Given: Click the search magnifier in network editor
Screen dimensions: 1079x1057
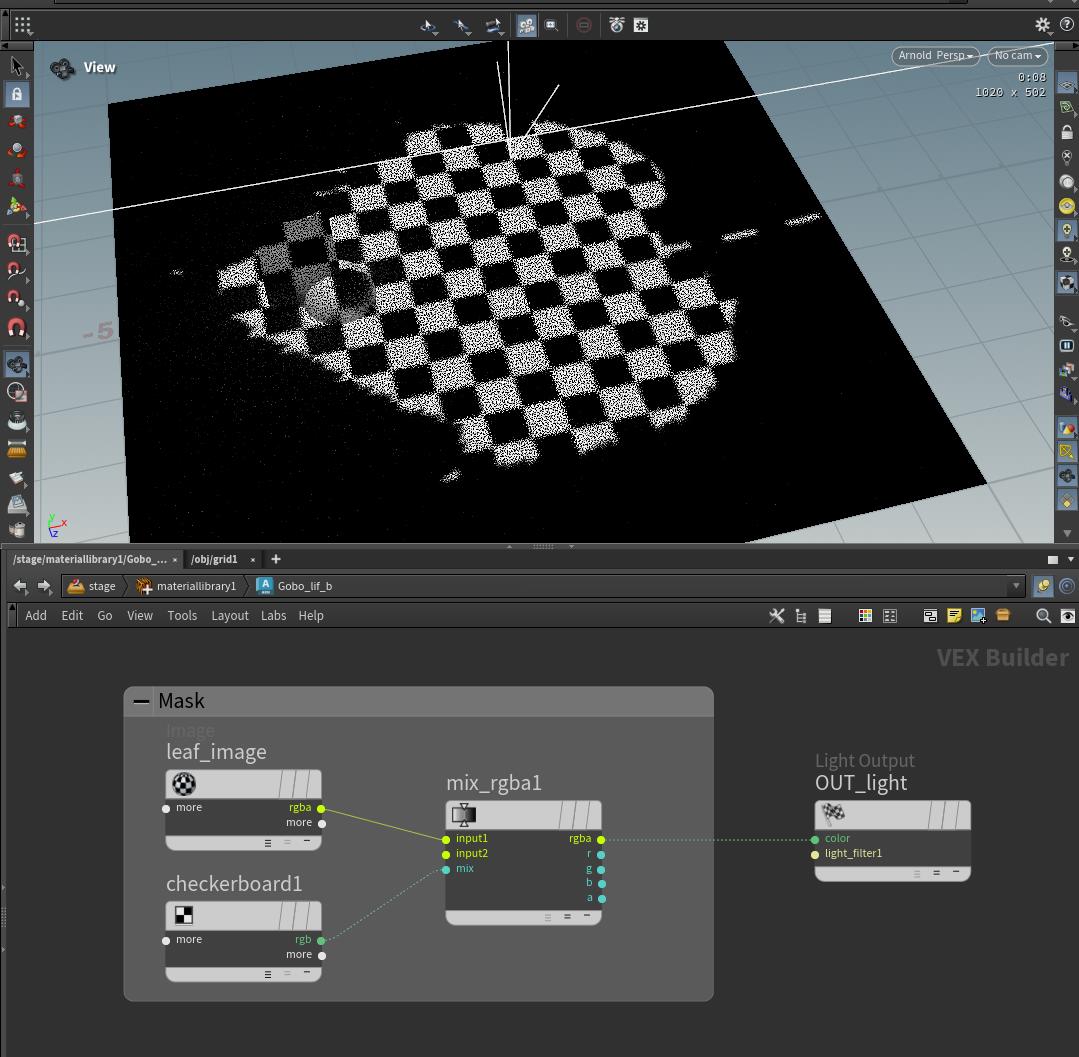Looking at the screenshot, I should (x=1043, y=616).
